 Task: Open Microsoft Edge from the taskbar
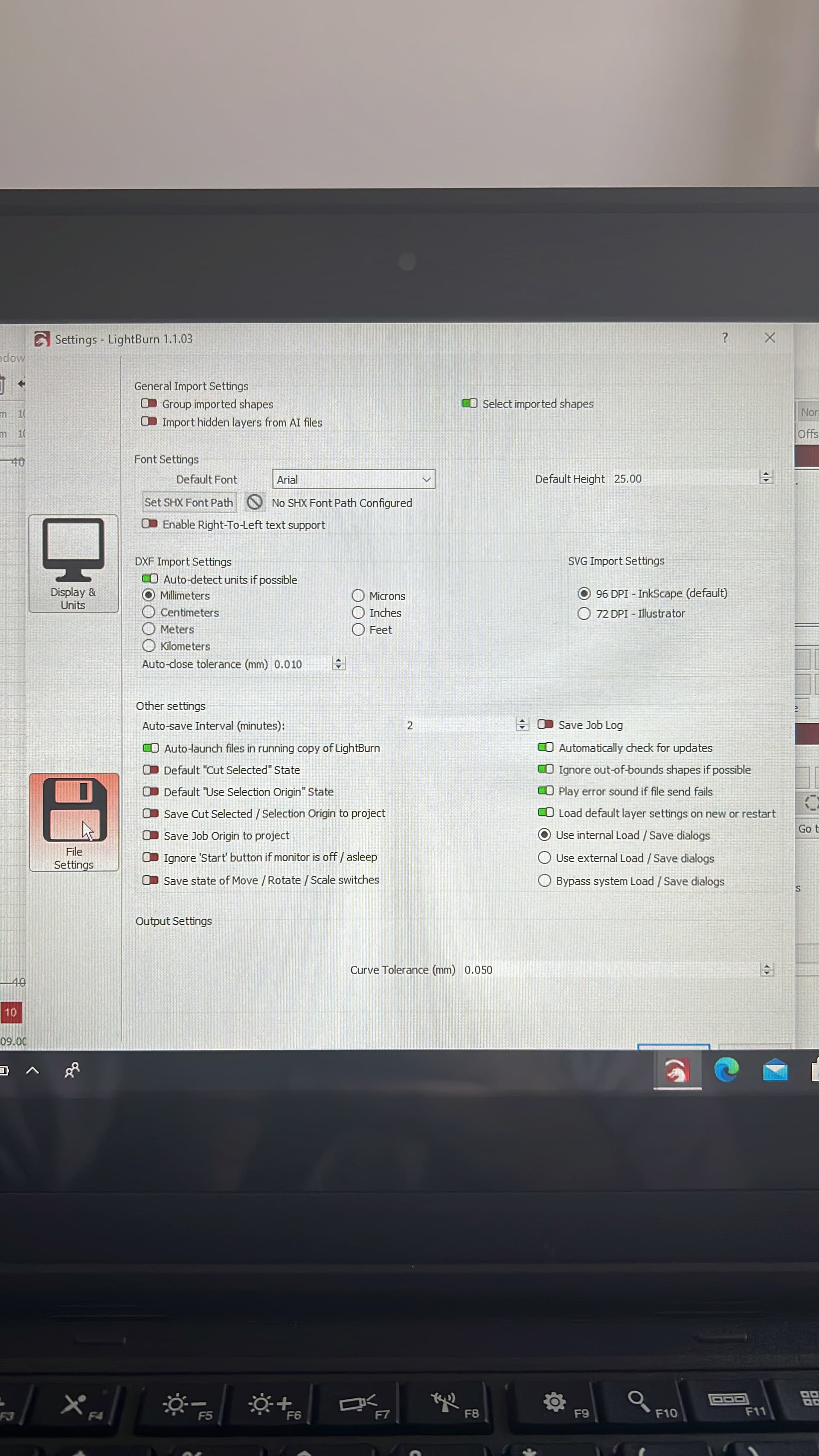coord(726,1069)
